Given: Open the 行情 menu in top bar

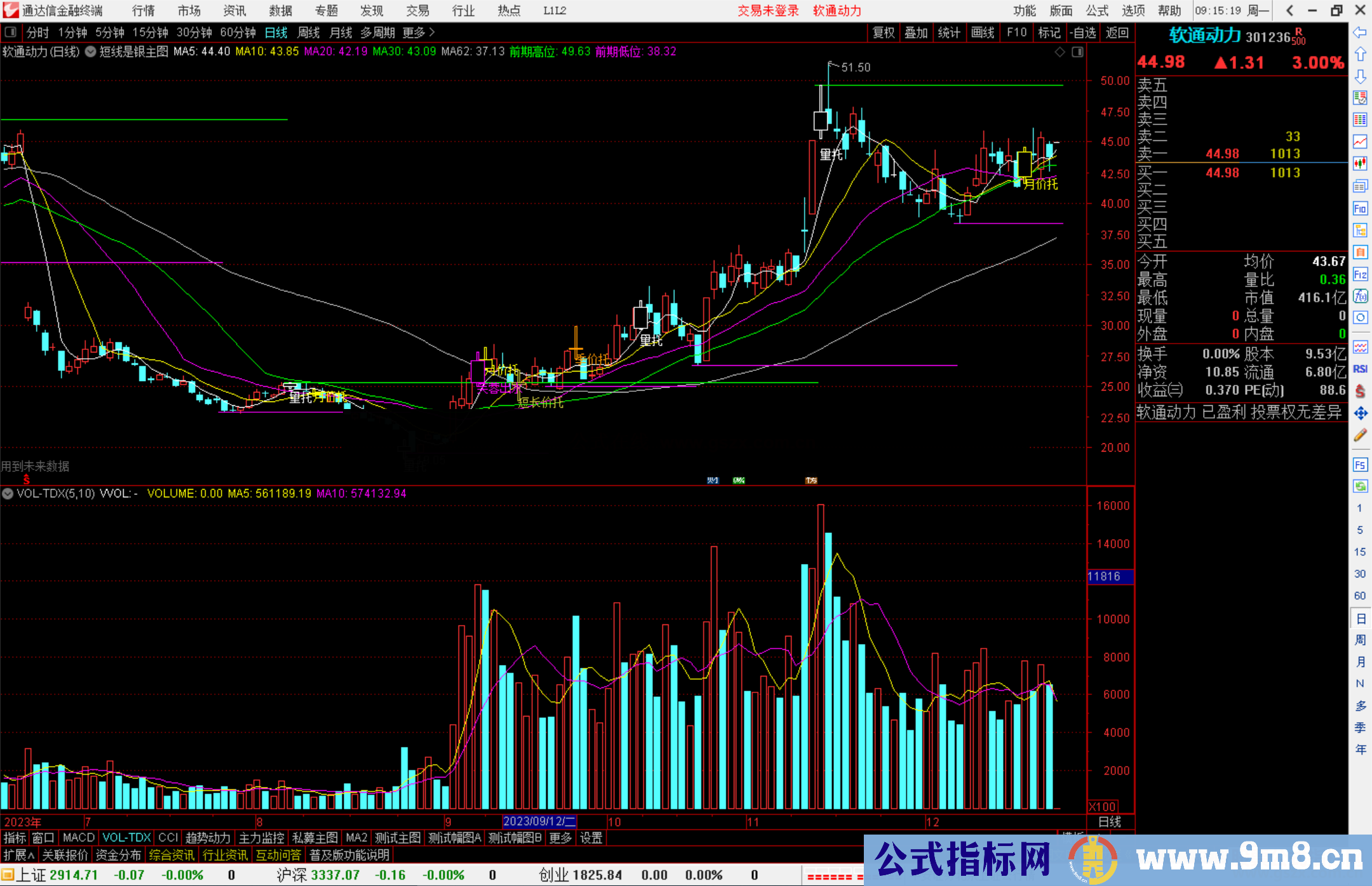Looking at the screenshot, I should coord(143,11).
